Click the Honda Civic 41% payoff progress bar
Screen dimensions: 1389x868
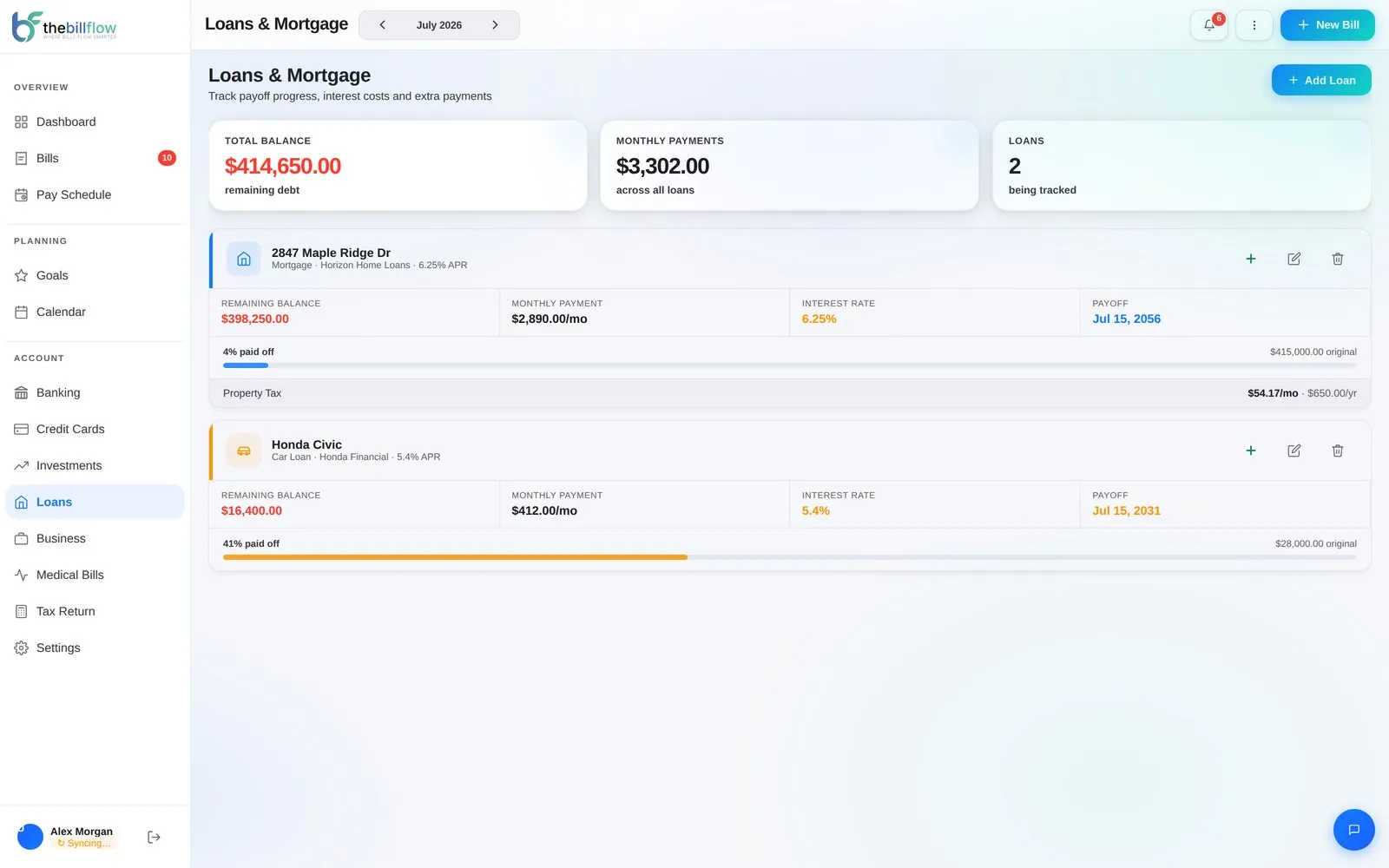pos(789,557)
